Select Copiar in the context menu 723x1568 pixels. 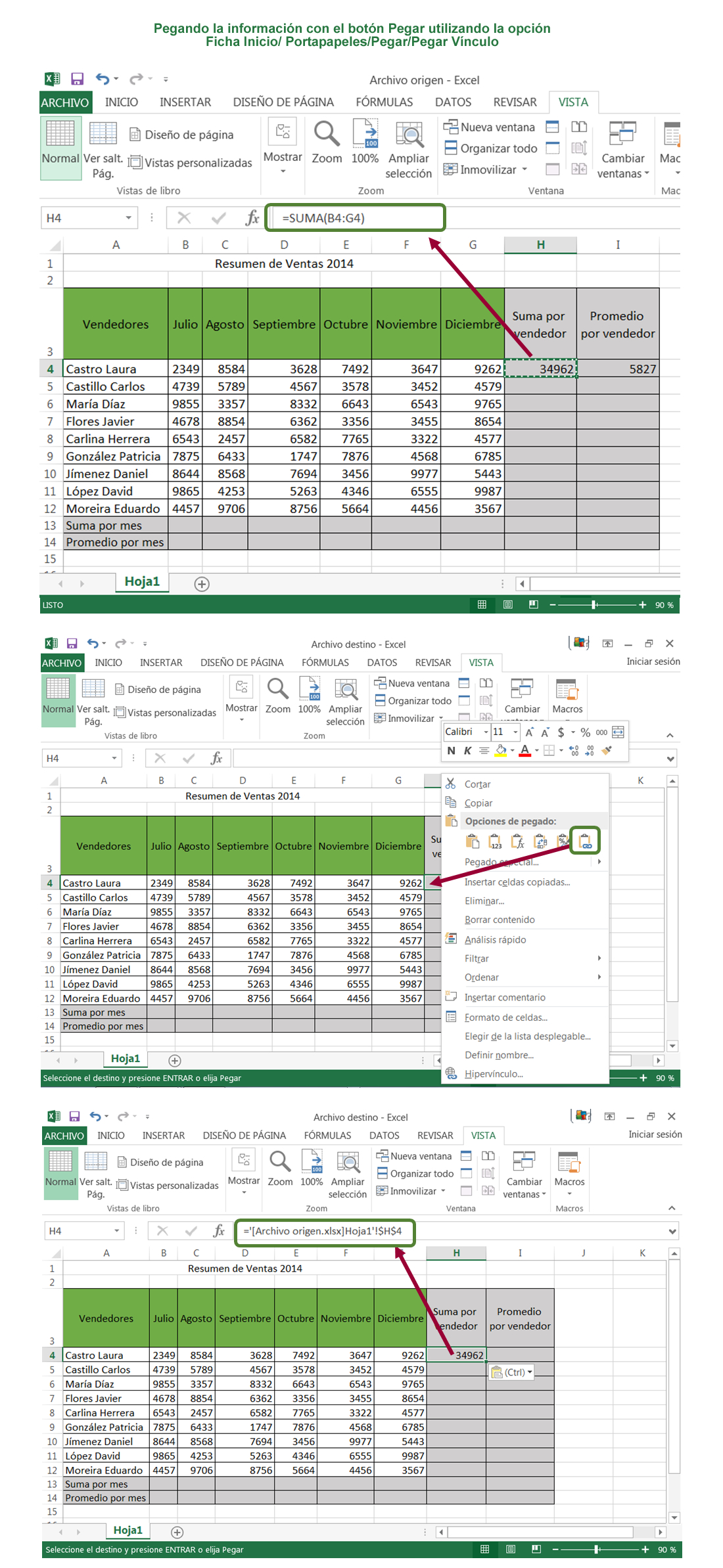click(x=478, y=803)
